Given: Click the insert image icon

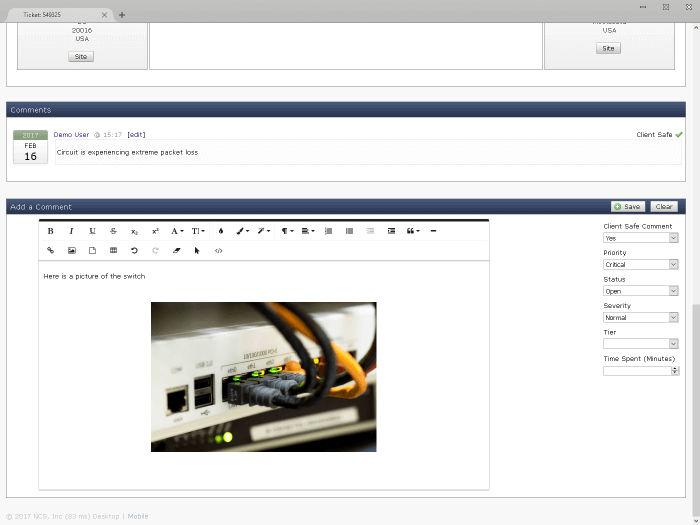Looking at the screenshot, I should [72, 251].
